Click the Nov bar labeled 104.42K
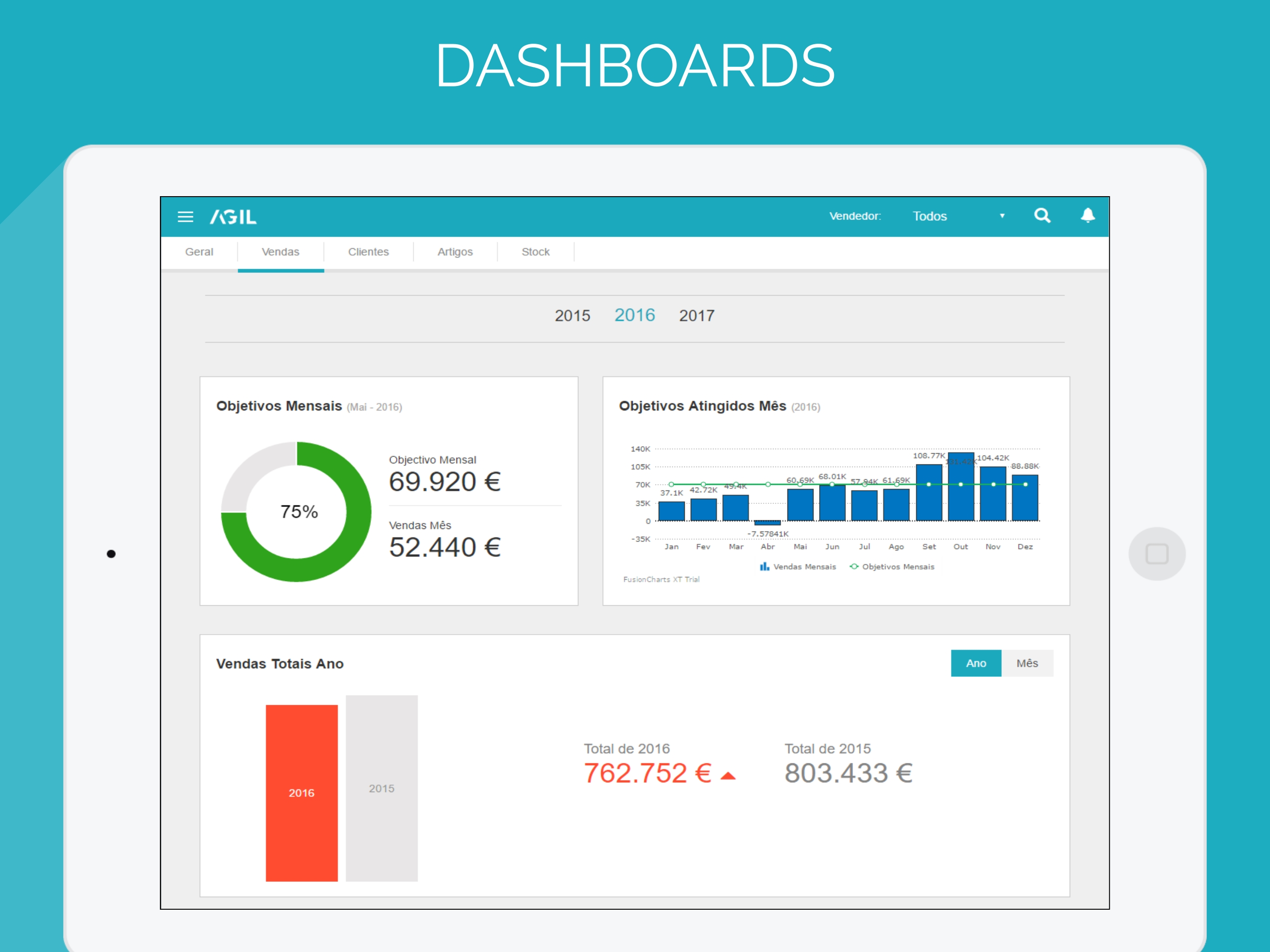The height and width of the screenshot is (952, 1270). (992, 494)
